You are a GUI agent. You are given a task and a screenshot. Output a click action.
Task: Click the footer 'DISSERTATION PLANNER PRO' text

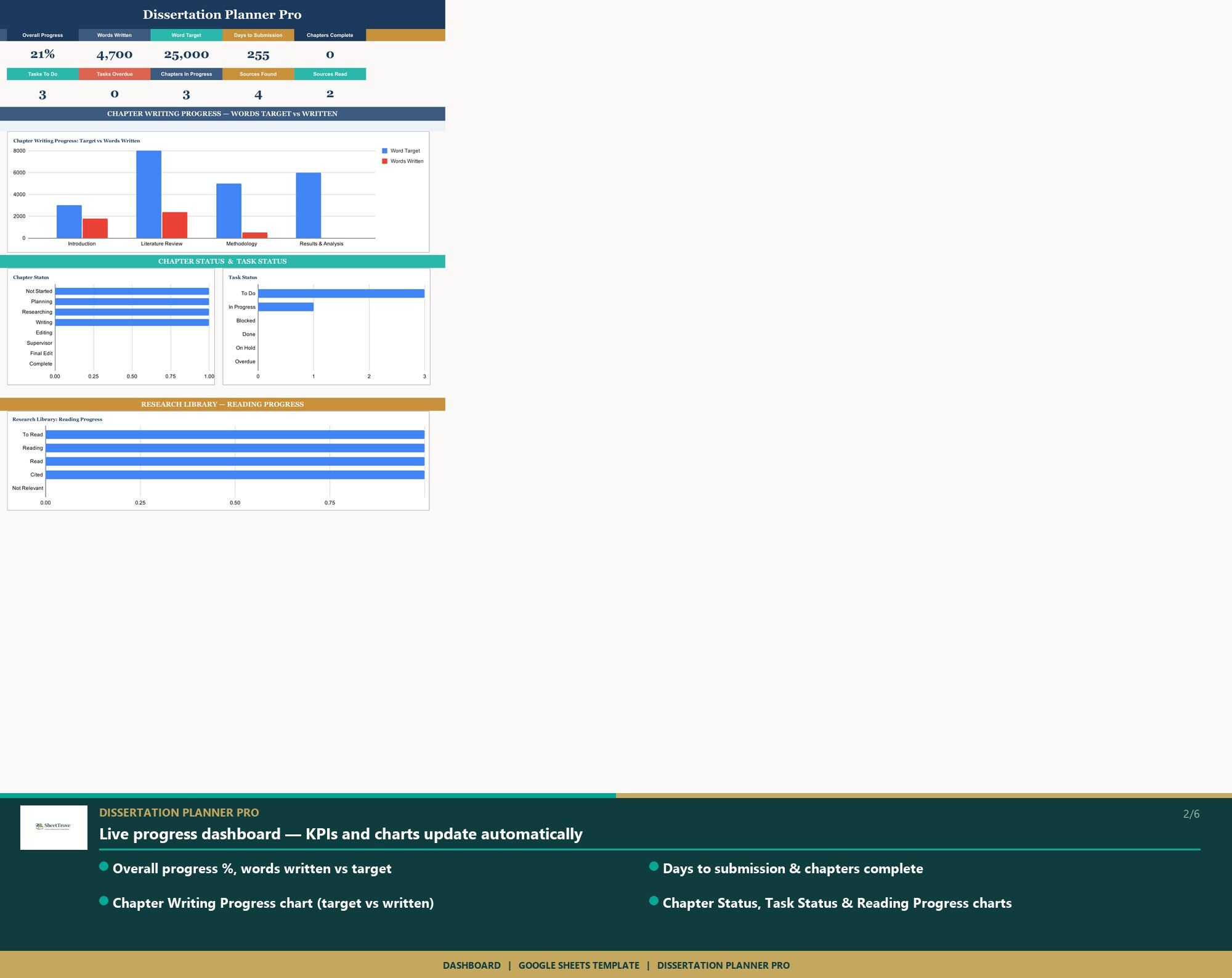(x=723, y=966)
